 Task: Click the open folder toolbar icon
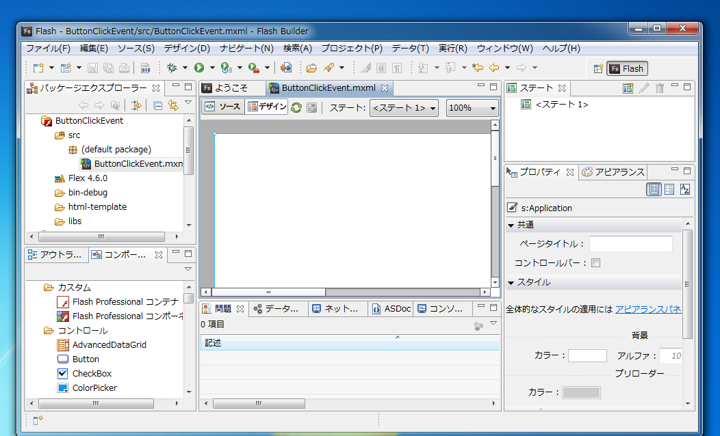click(x=312, y=68)
